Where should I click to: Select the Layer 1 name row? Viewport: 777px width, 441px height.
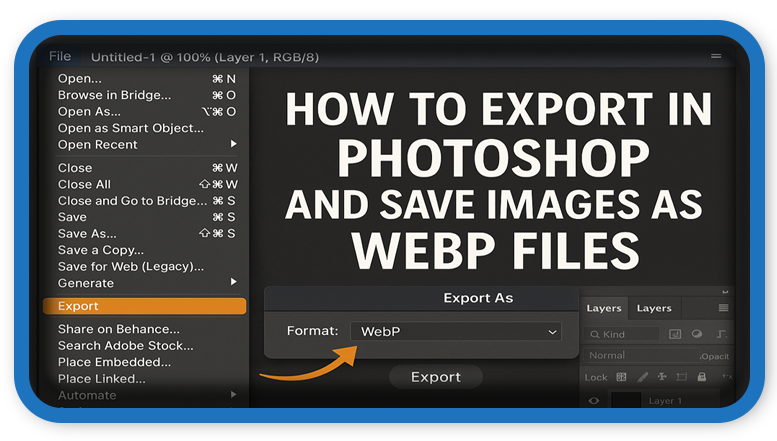pos(665,400)
